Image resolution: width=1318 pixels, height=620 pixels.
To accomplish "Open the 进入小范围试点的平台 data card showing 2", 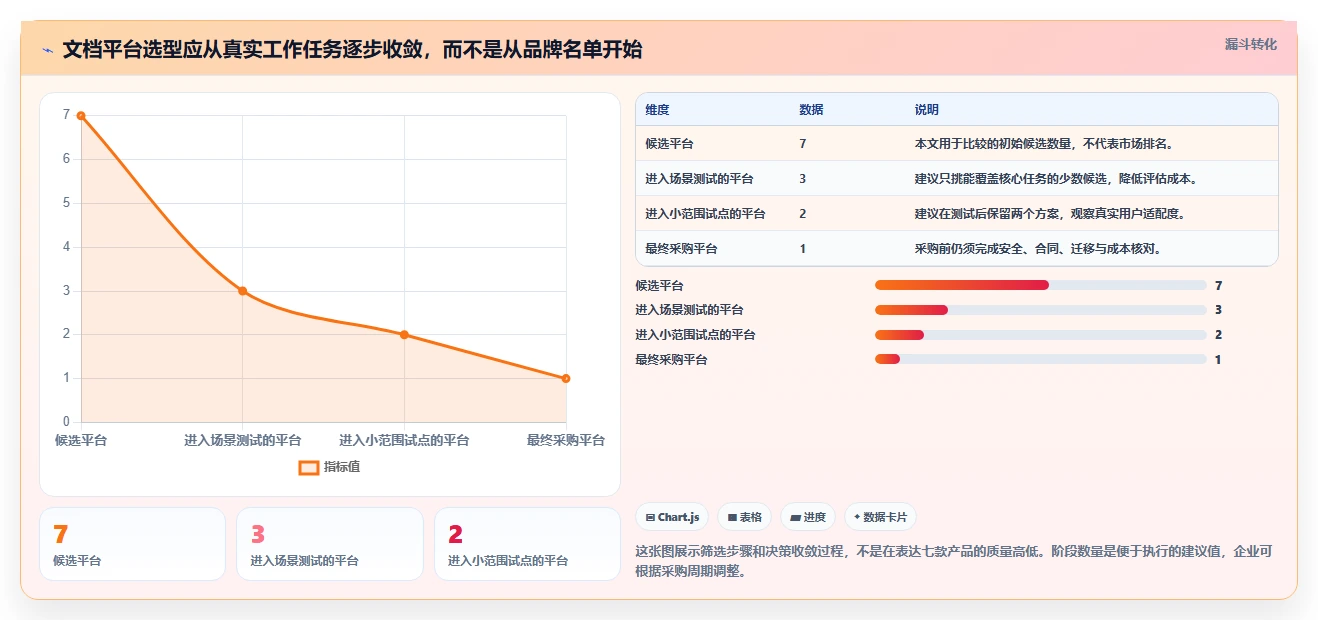I will point(527,544).
